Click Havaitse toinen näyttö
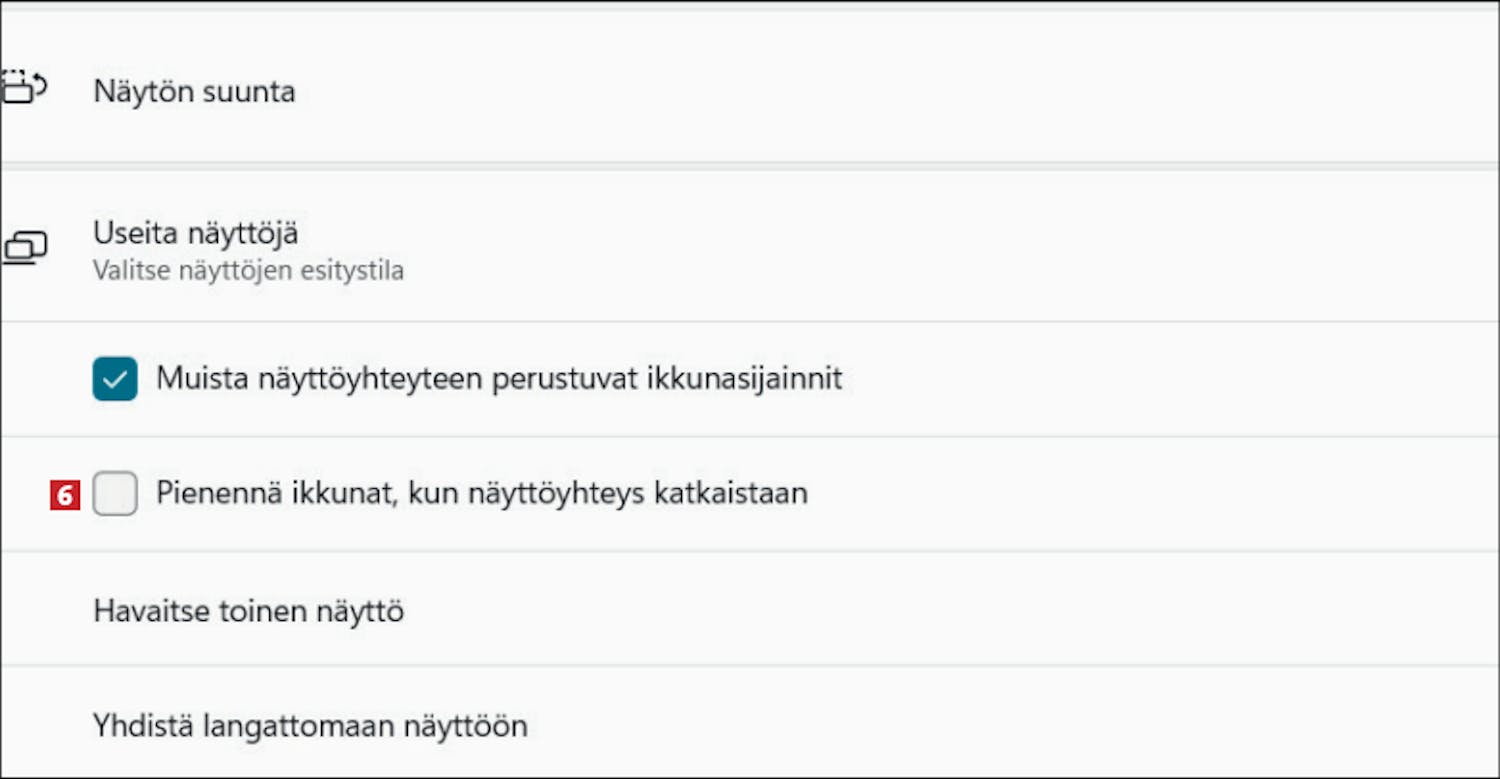 click(248, 610)
